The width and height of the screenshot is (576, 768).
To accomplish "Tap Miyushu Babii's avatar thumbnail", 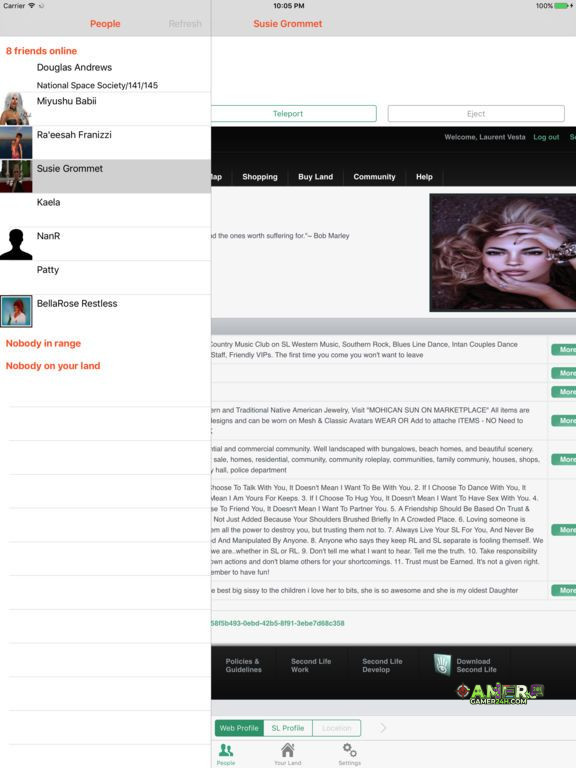I will tap(16, 109).
